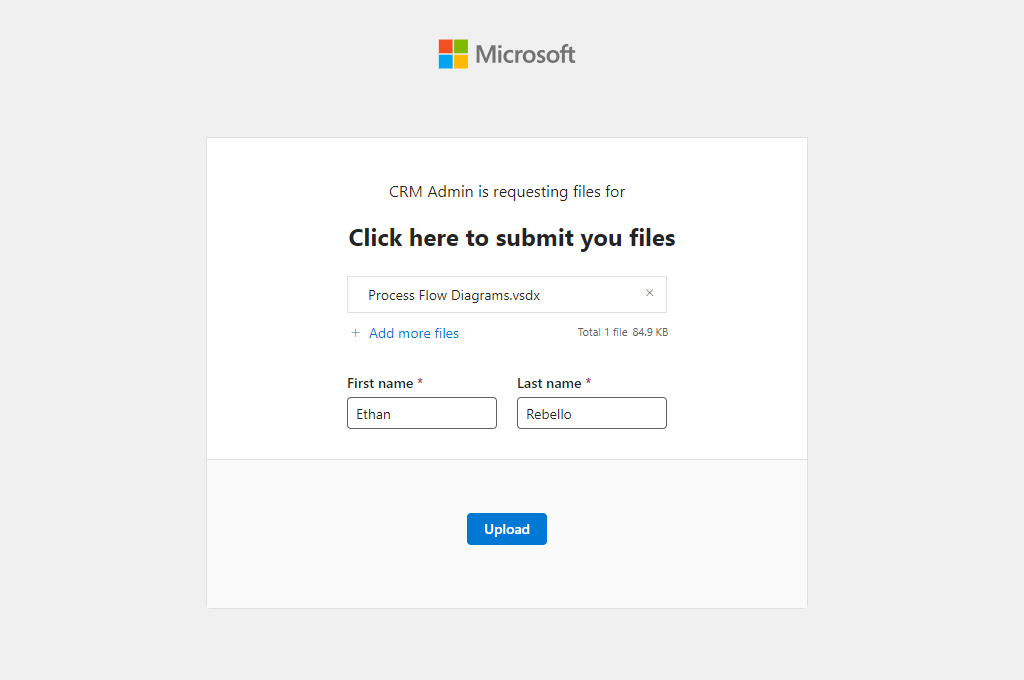Click the word 'Rebello' in the last name box
This screenshot has width=1024, height=680.
click(549, 414)
